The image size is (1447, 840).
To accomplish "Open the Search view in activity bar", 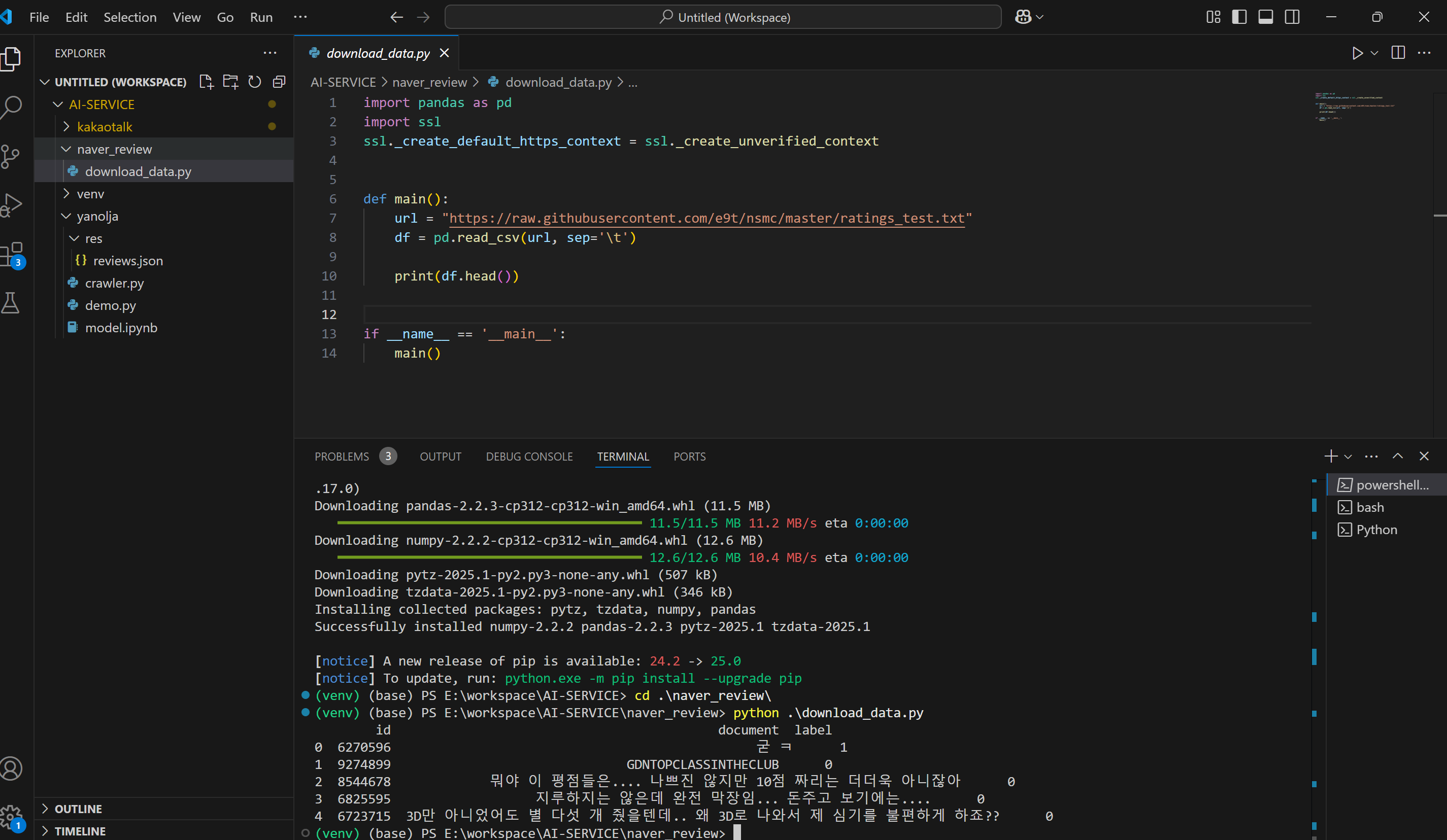I will (x=12, y=107).
